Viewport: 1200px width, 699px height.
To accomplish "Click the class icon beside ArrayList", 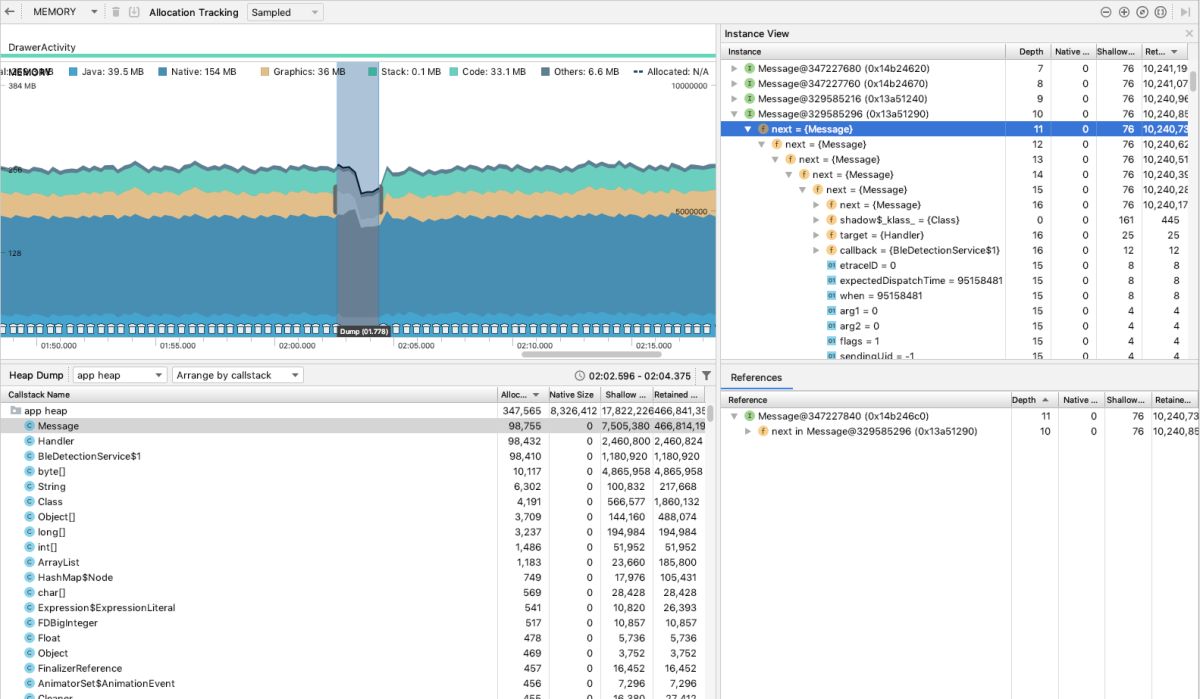I will click(x=29, y=562).
